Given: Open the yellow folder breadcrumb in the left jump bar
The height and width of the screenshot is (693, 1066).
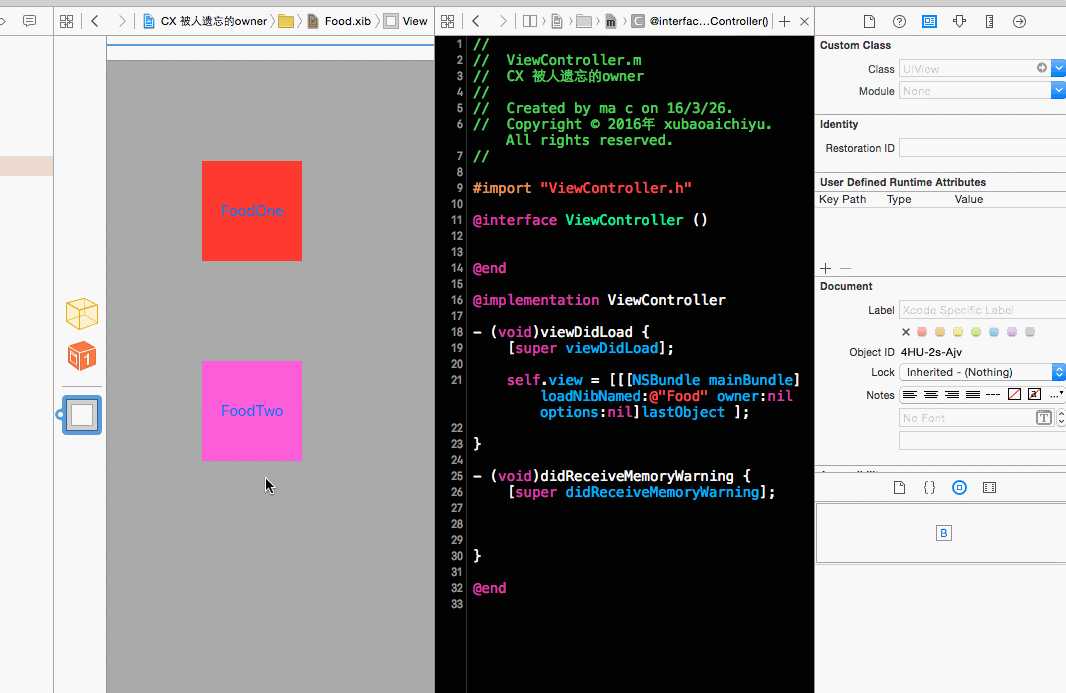Looking at the screenshot, I should (x=286, y=22).
